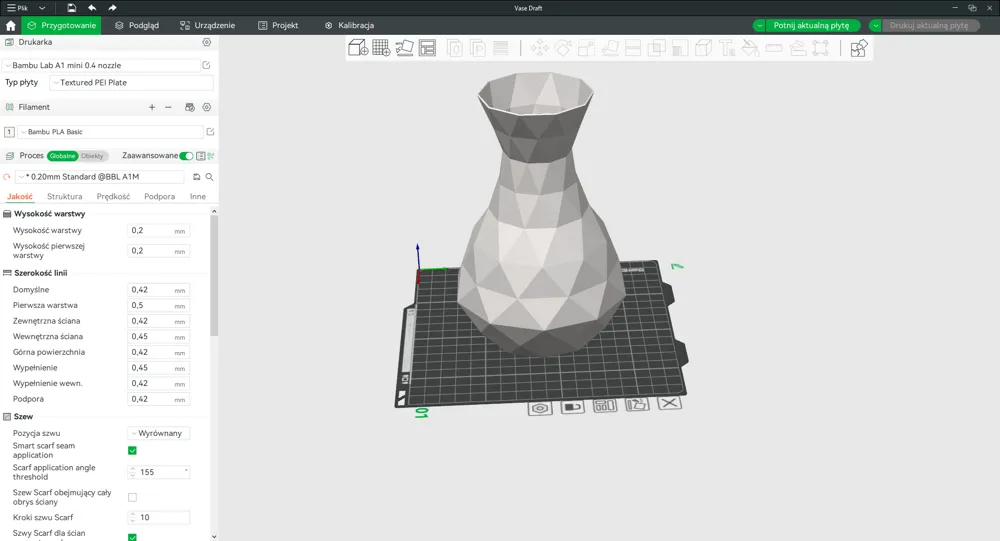
Task: Switch to the Kalibracja tab
Action: click(349, 26)
